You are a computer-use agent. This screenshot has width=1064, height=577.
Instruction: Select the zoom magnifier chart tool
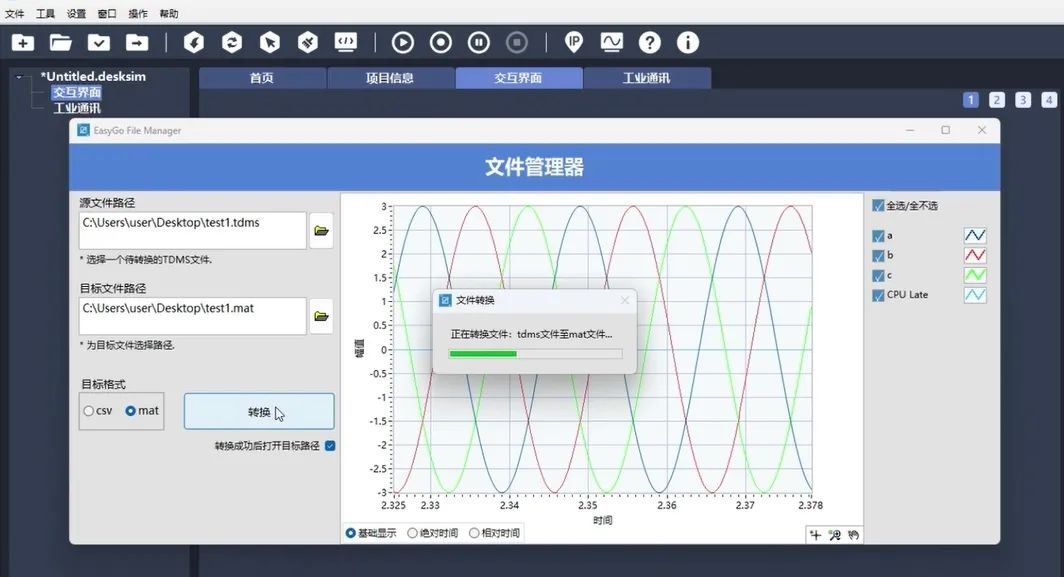pyautogui.click(x=835, y=535)
